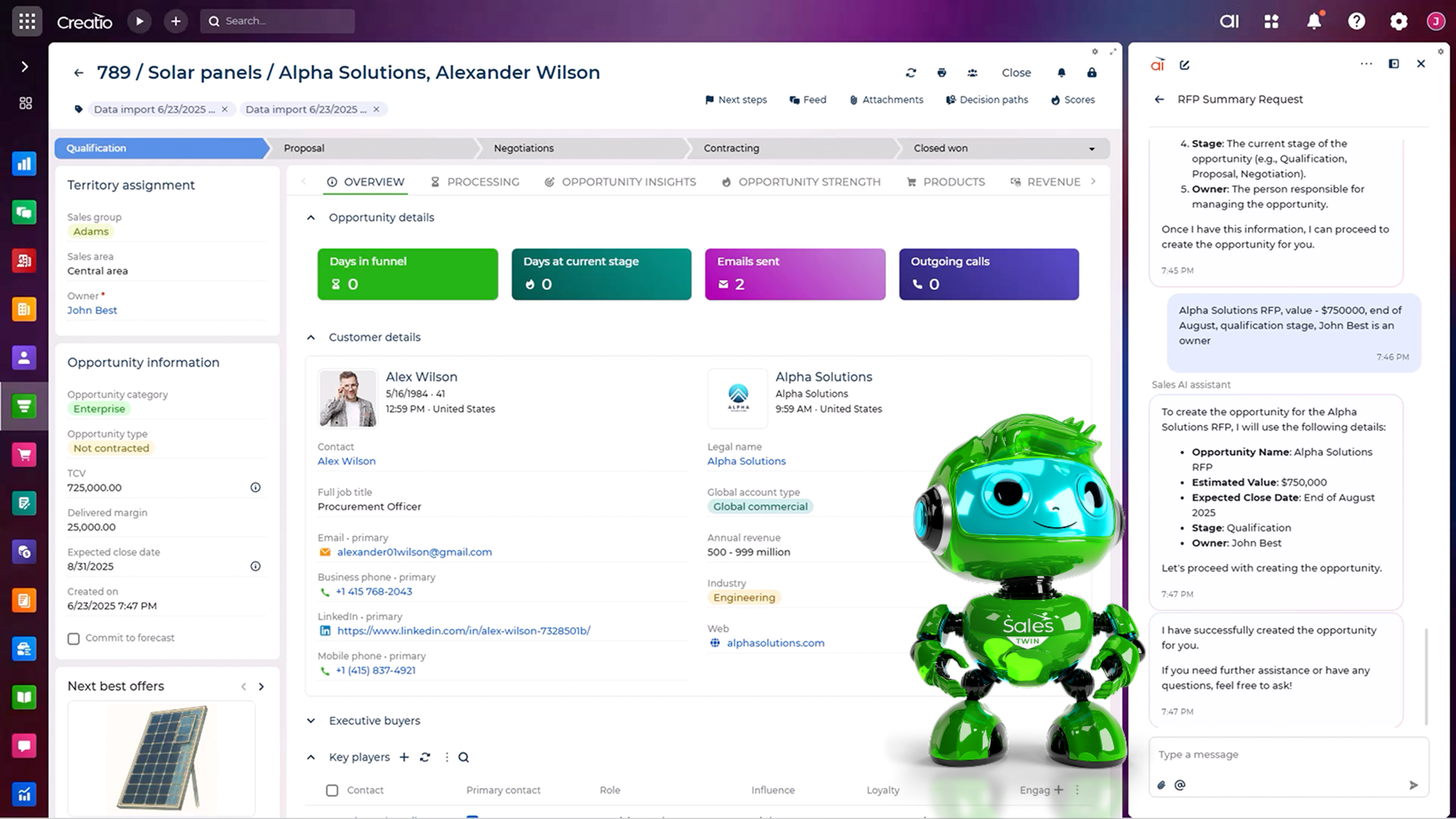Open the Attachments section

[886, 99]
